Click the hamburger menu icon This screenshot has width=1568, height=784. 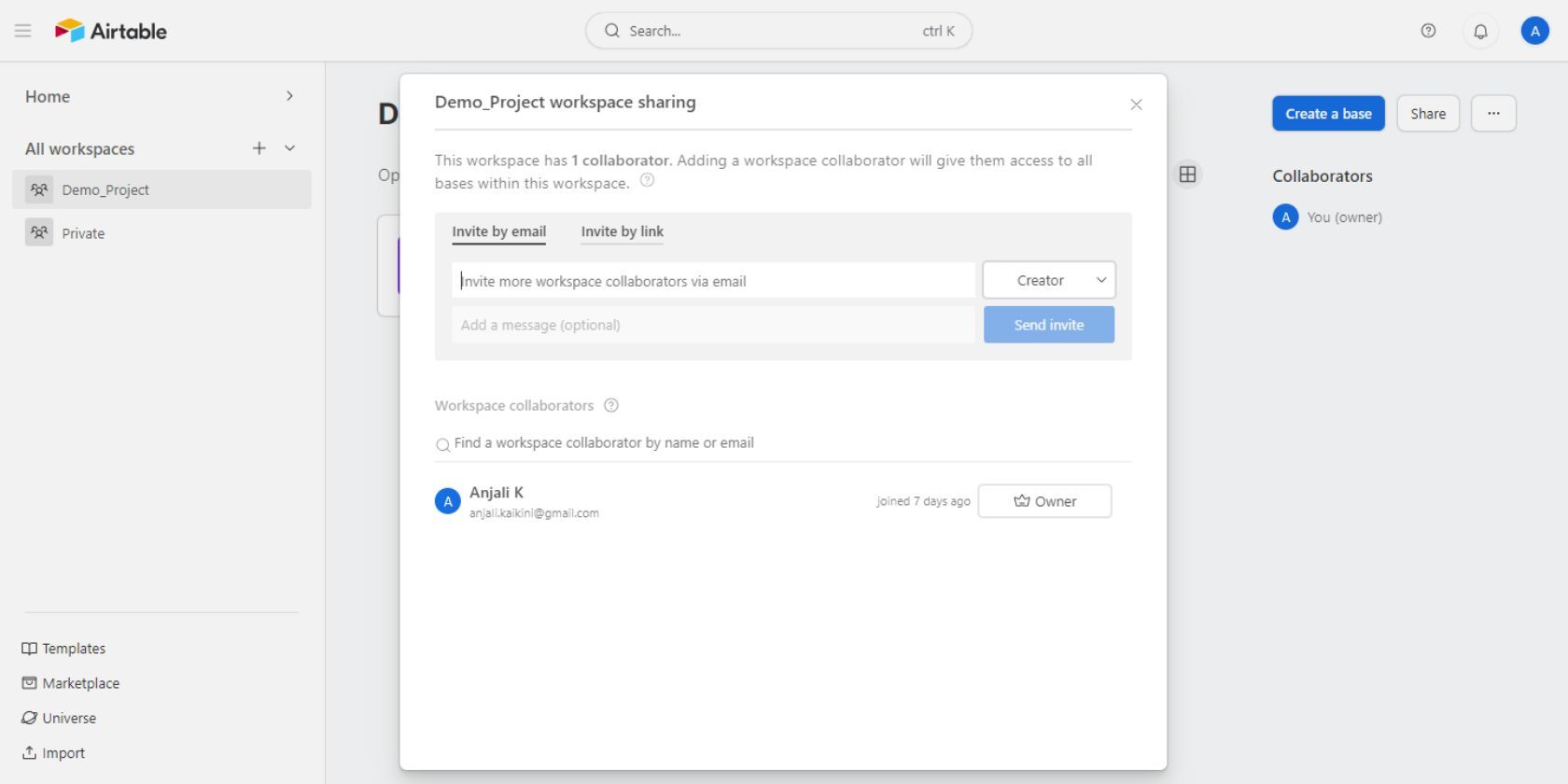pos(23,31)
